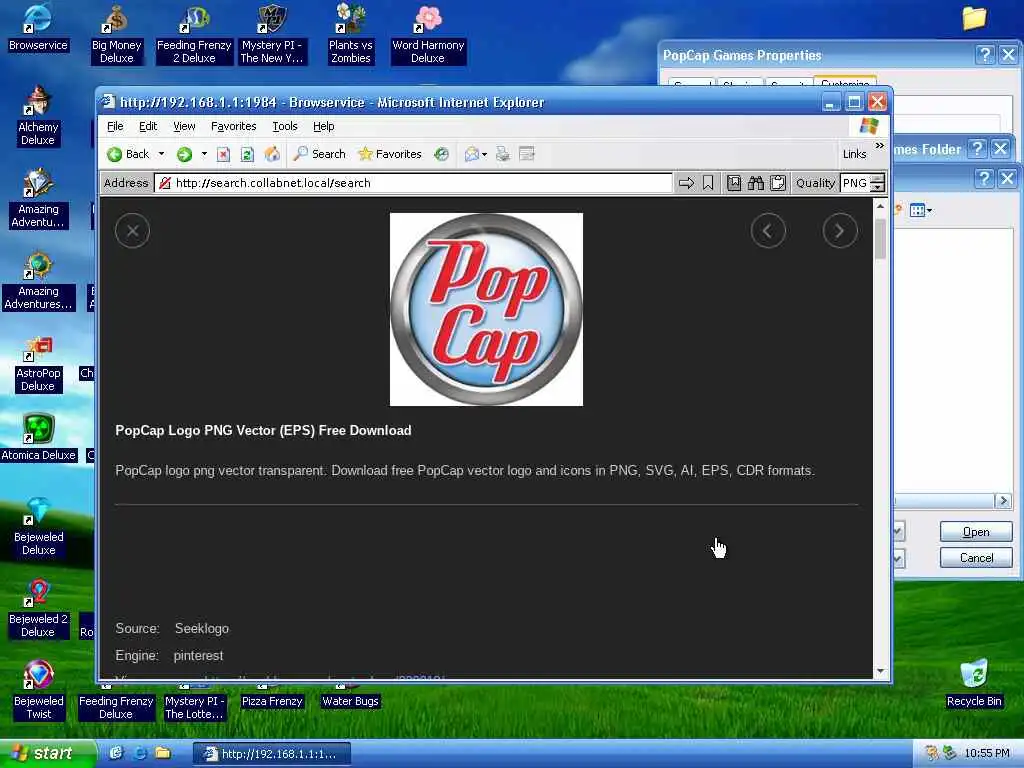Select Feeding Frenzy 2 Deluxe icon

194,34
